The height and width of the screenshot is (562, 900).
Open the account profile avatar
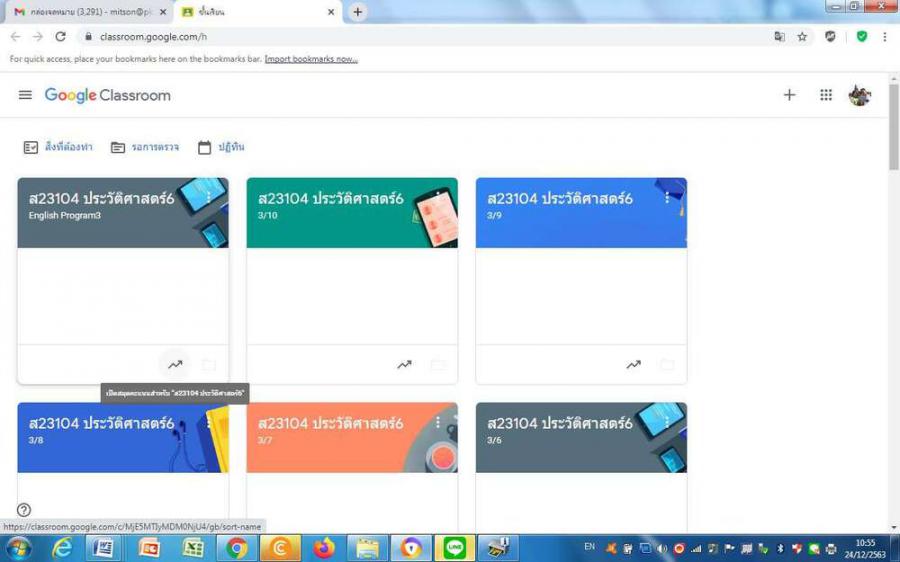click(x=859, y=95)
